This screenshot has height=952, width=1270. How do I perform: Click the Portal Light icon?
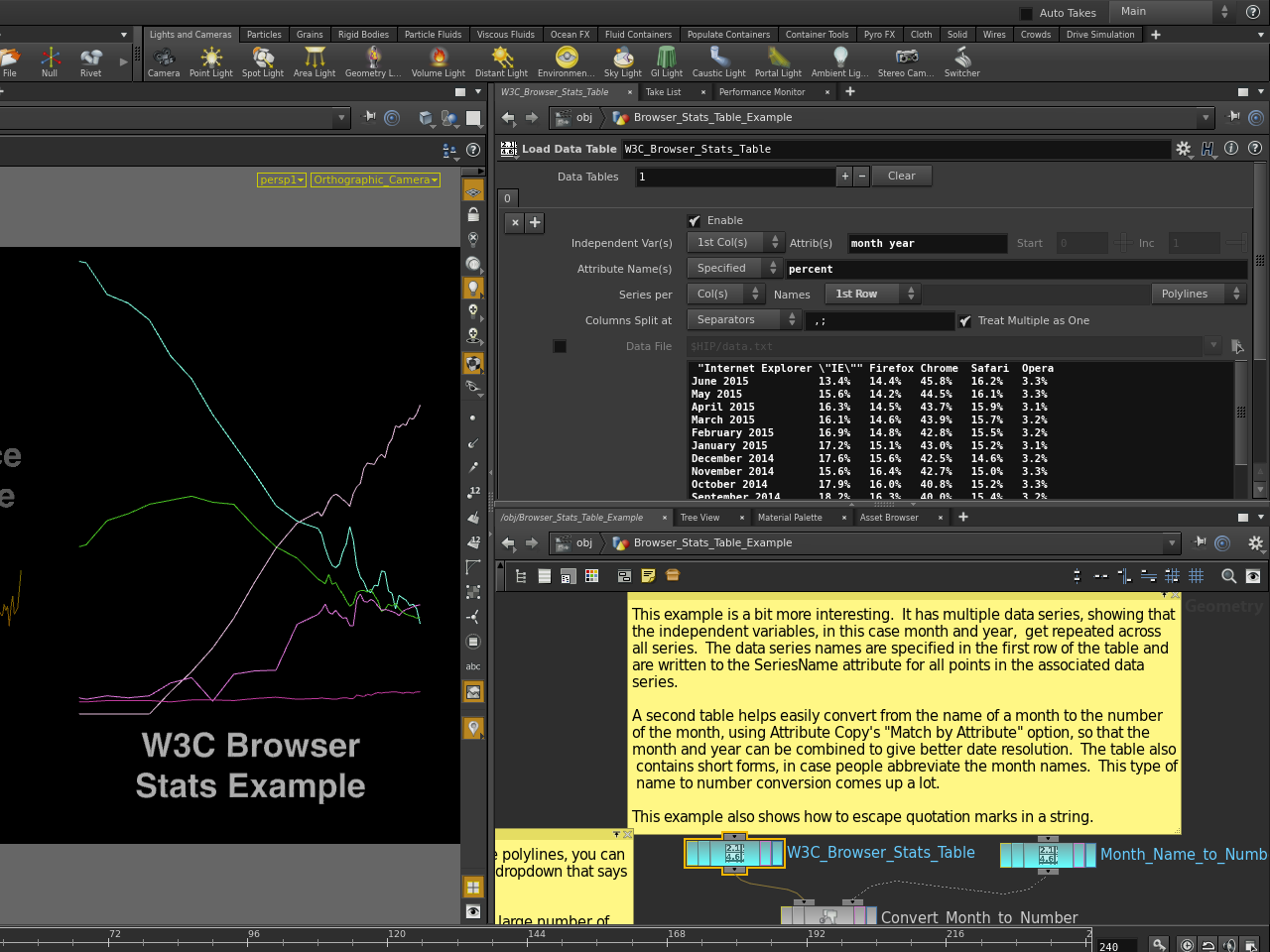click(778, 59)
